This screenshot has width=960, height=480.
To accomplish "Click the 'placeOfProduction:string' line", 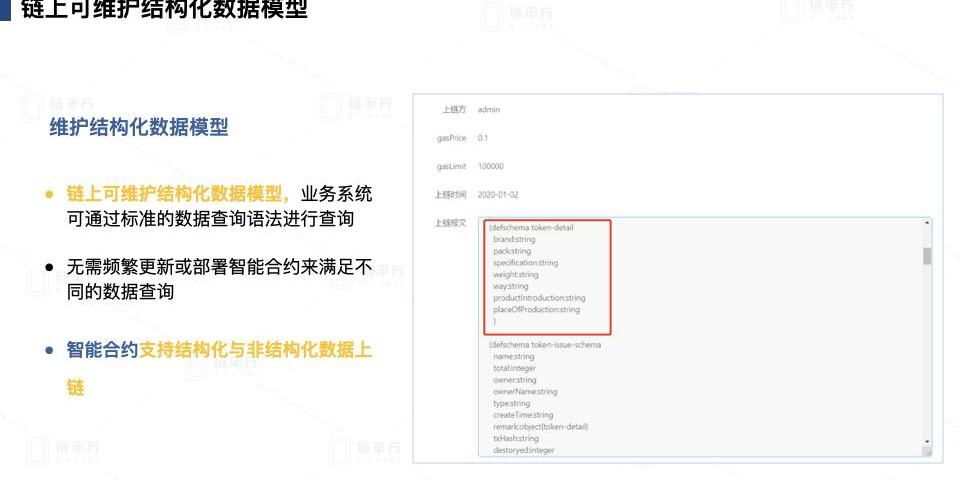I will pyautogui.click(x=536, y=309).
